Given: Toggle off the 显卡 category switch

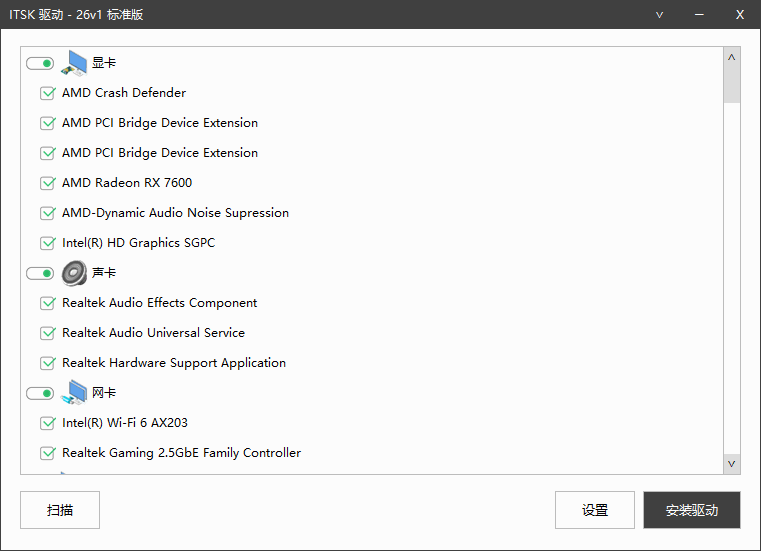Looking at the screenshot, I should click(40, 63).
